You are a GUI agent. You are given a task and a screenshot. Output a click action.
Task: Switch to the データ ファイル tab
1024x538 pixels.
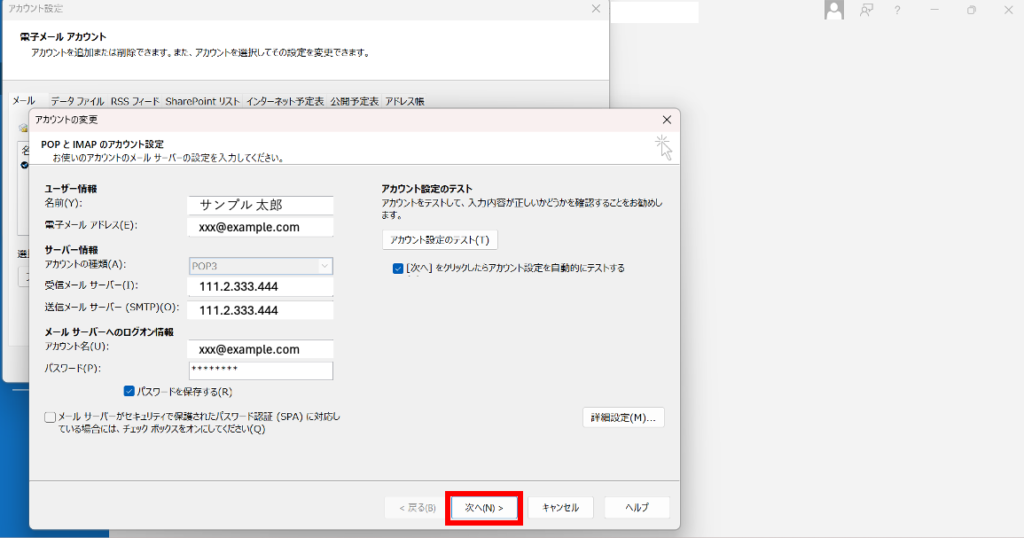point(77,101)
